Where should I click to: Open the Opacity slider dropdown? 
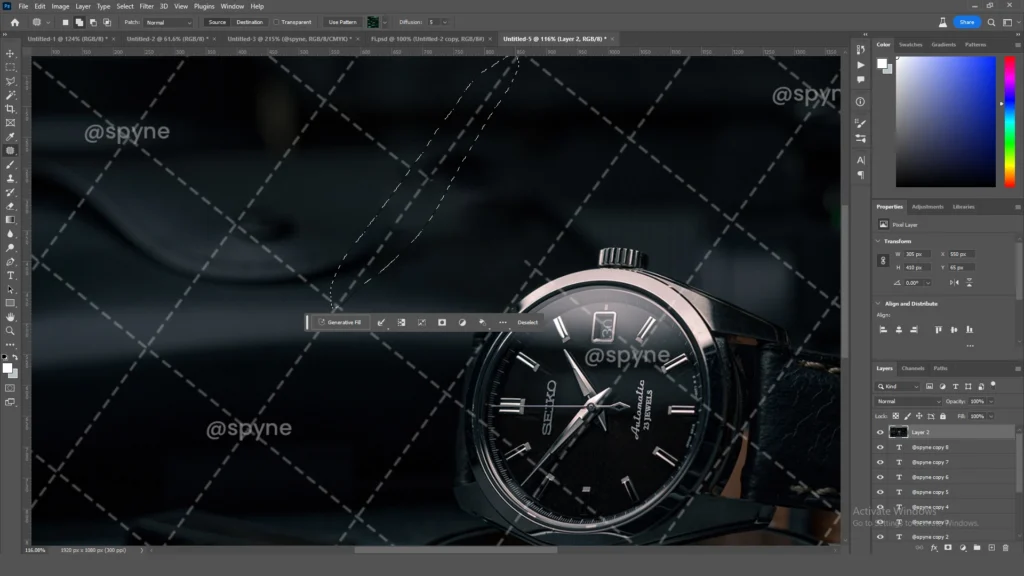[991, 402]
